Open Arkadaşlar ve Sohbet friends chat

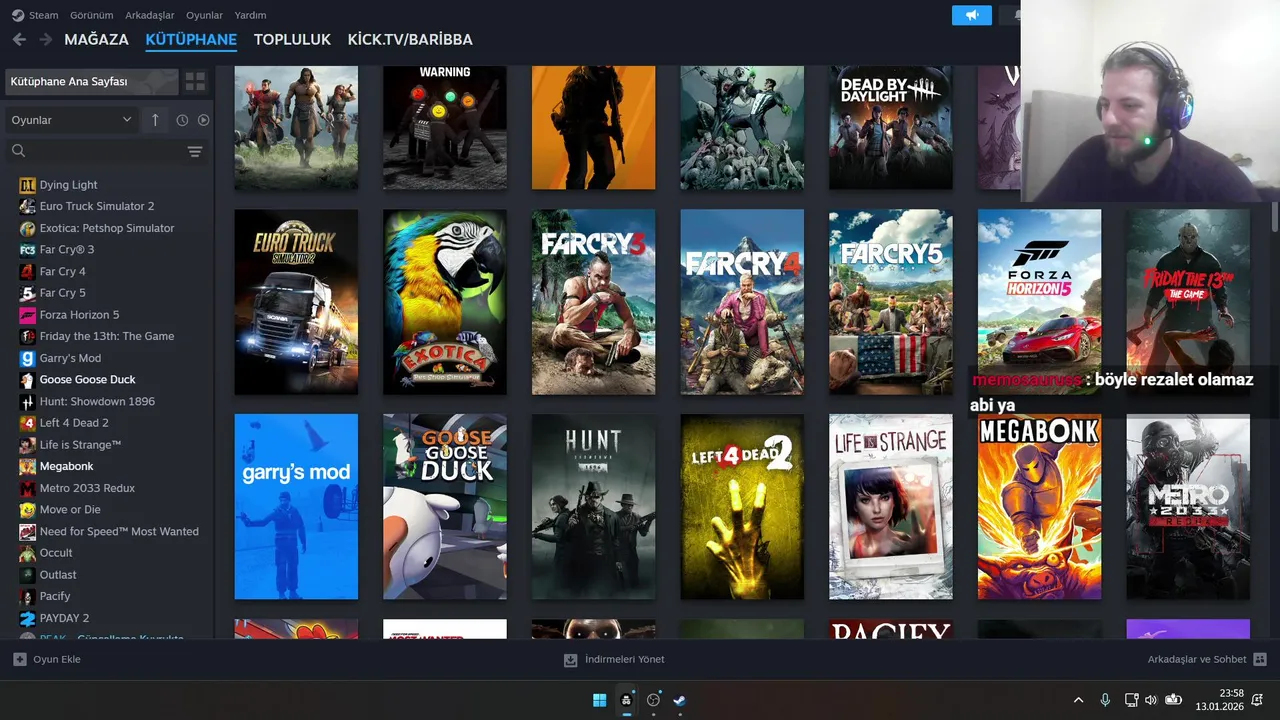tap(1207, 660)
